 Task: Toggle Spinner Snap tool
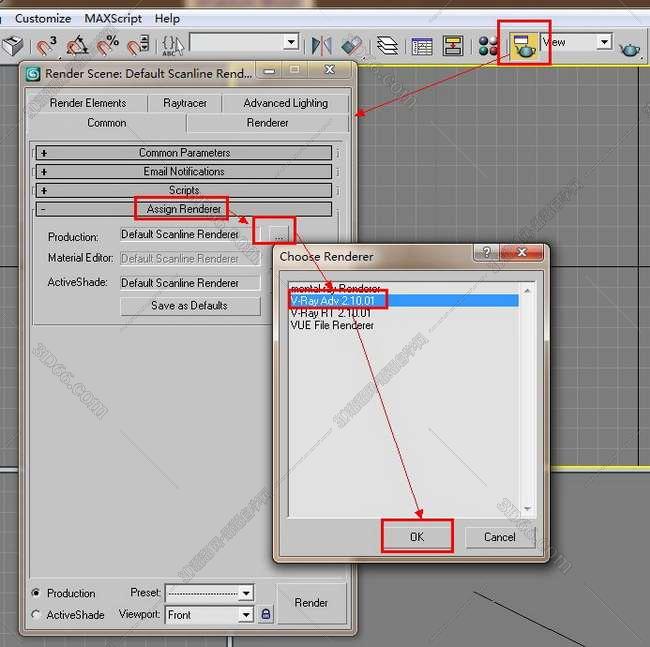[x=138, y=45]
